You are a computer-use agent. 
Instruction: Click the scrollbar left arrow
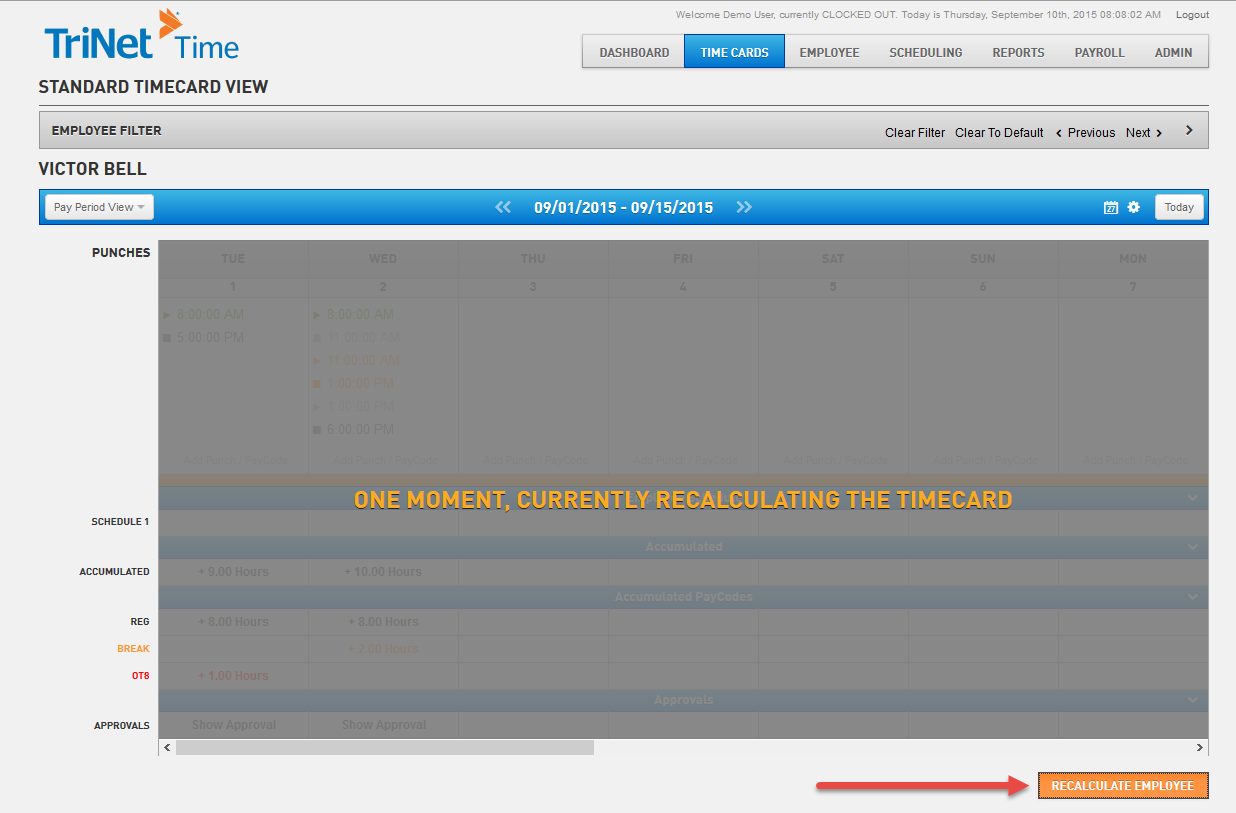click(x=167, y=747)
